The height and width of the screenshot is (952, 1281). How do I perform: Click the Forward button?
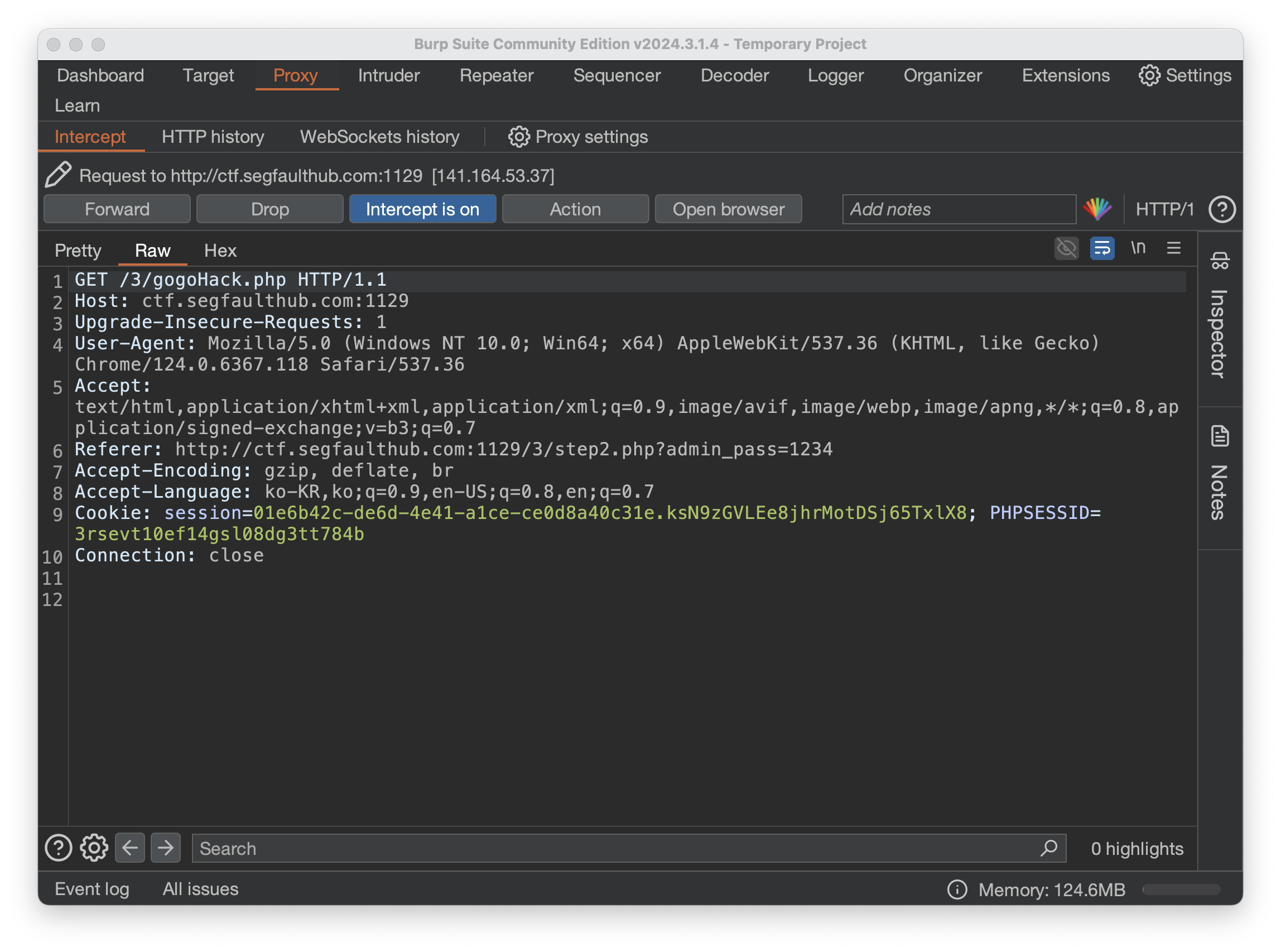click(117, 209)
